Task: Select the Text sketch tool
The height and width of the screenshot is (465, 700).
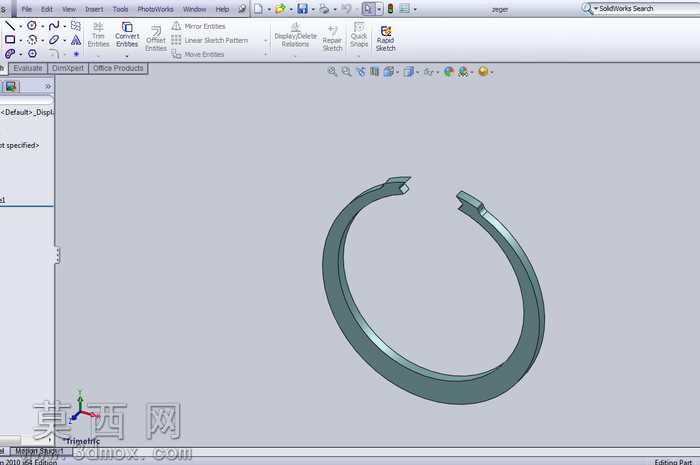Action: pos(76,40)
